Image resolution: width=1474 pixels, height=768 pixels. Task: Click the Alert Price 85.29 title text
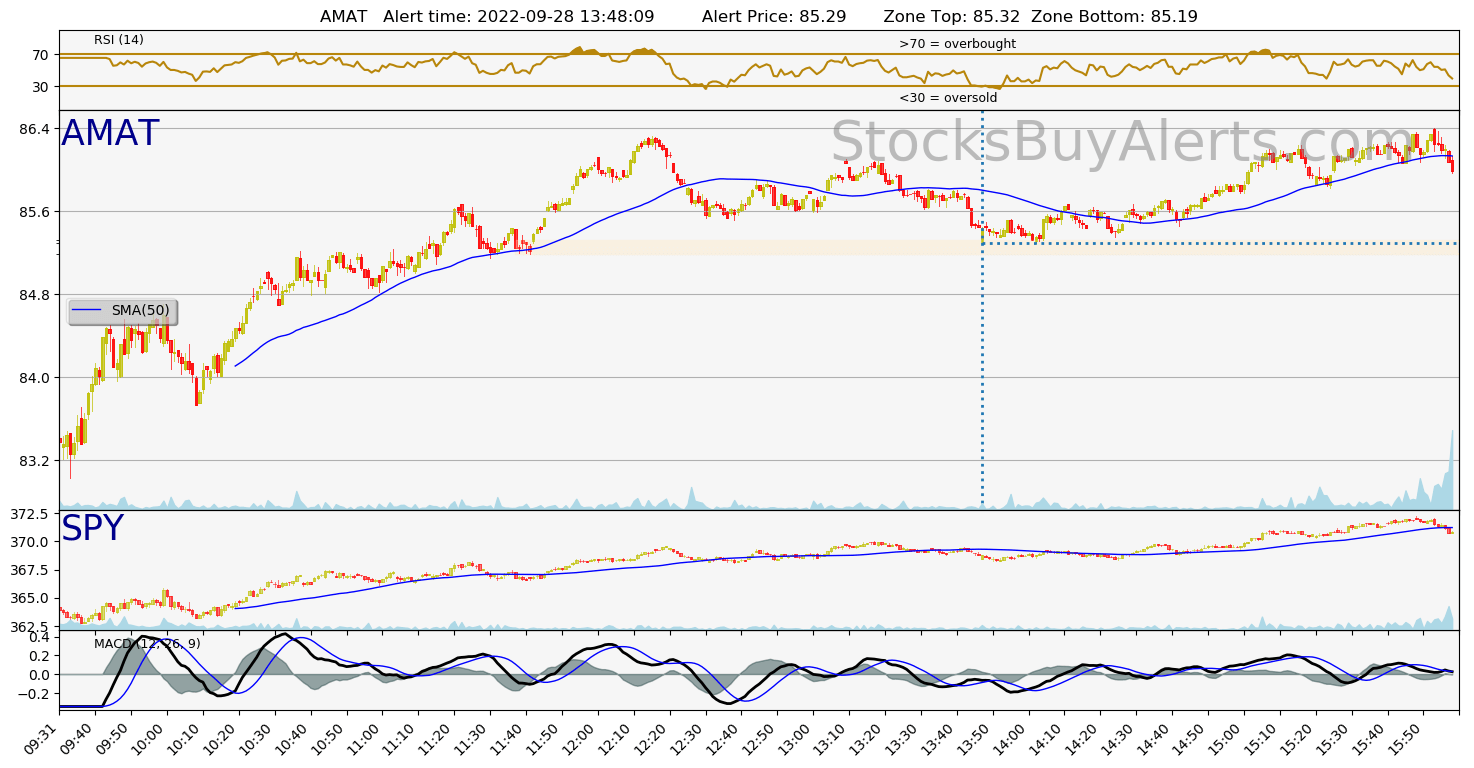tap(774, 16)
